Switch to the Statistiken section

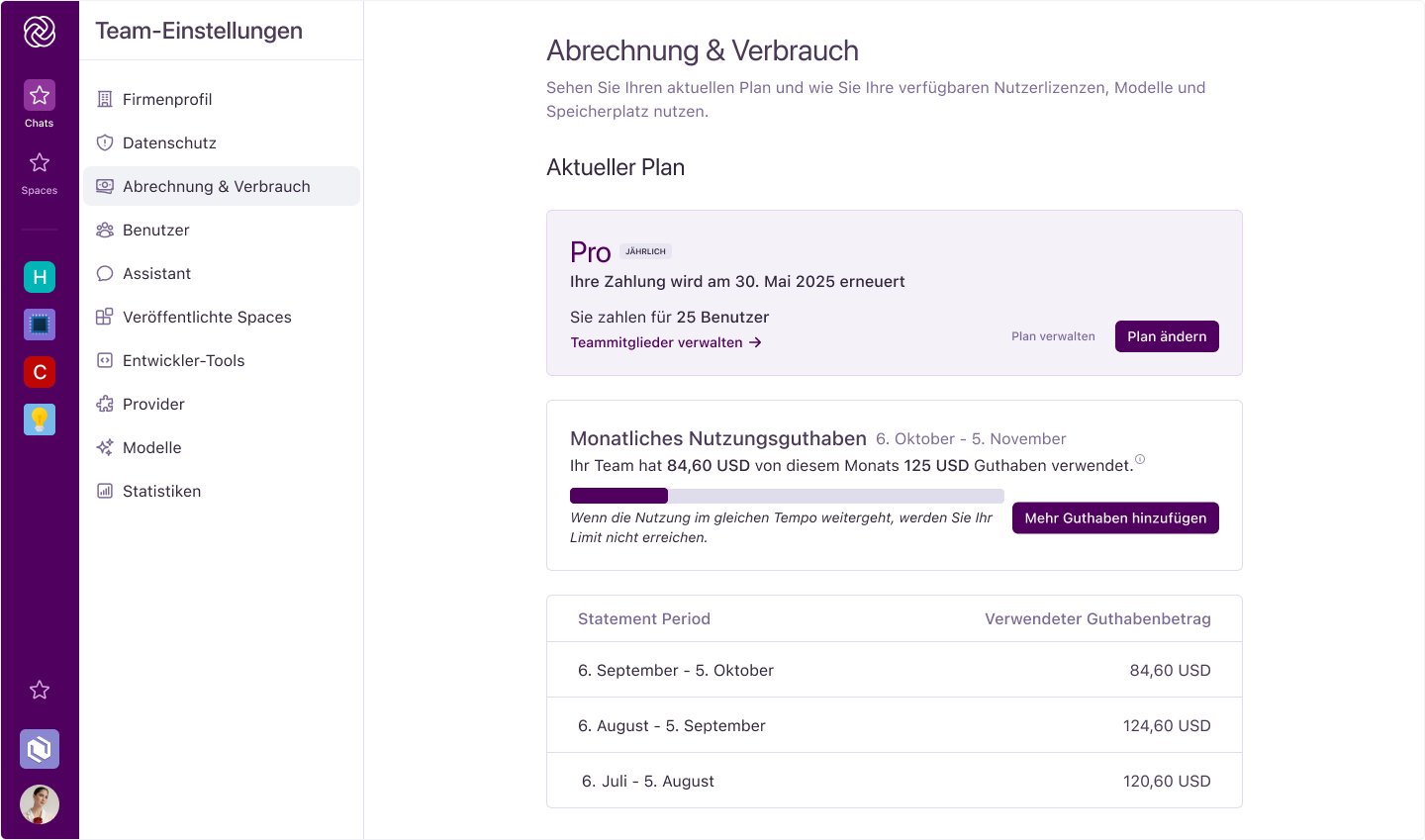[x=161, y=491]
